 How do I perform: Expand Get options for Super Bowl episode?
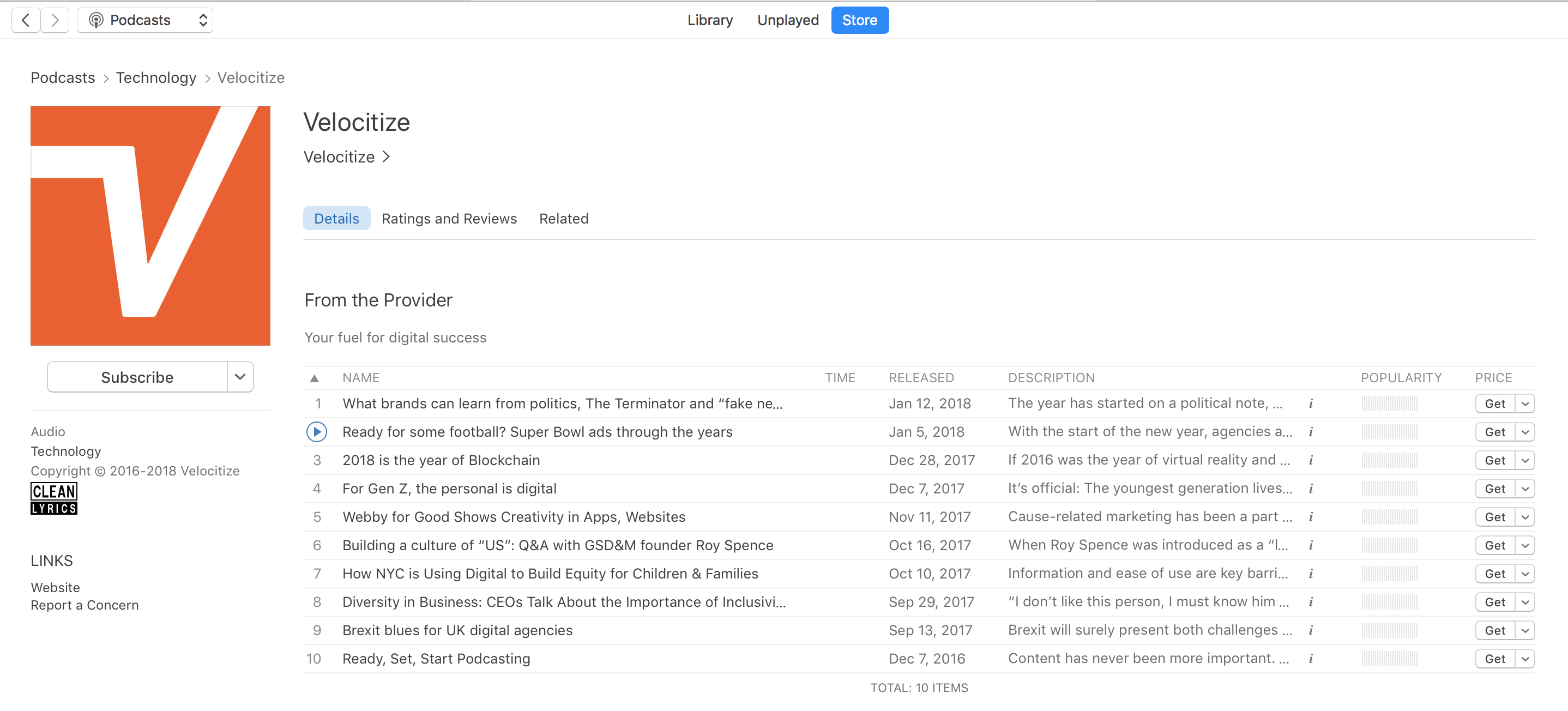[1525, 432]
